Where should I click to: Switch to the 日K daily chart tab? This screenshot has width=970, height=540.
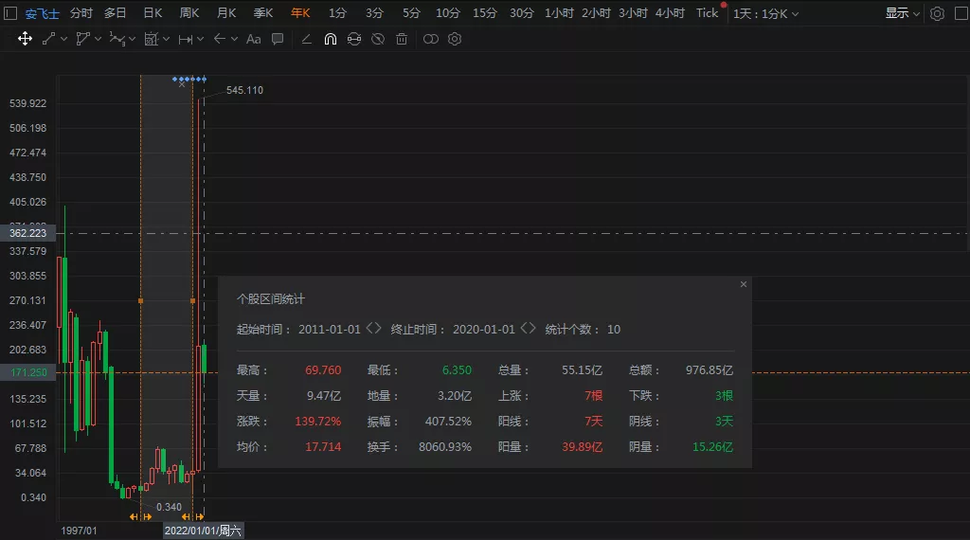[x=153, y=13]
